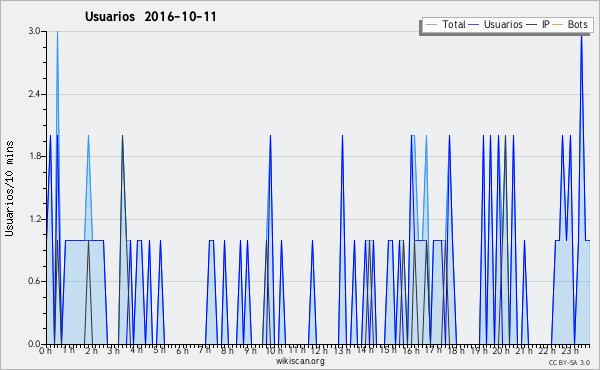Click the 0.0 y-axis tick label
This screenshot has height=370, width=600.
(x=34, y=344)
